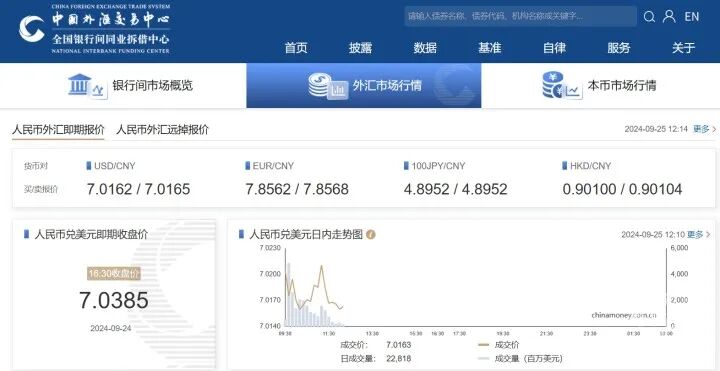Screen dimensions: 720x371
Task: Click the 7.0230 y-axis label
Action: tap(270, 248)
